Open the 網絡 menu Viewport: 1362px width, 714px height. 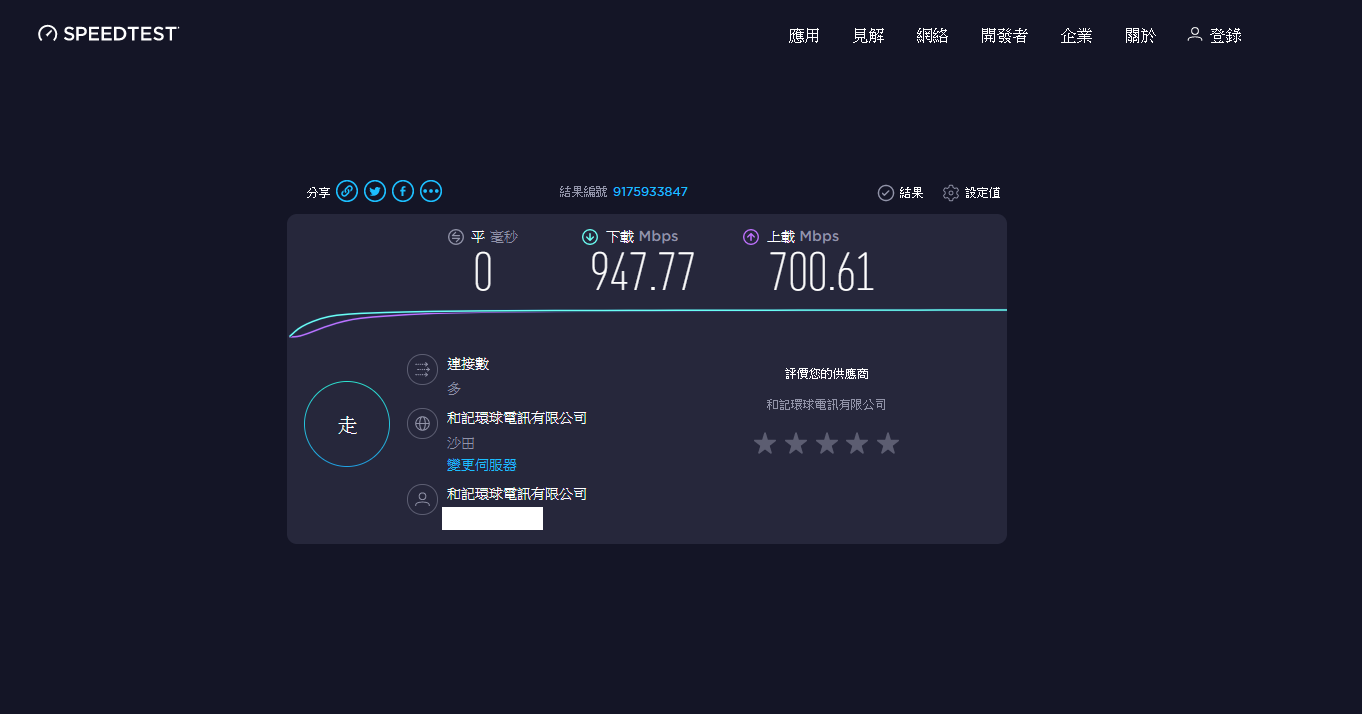(x=932, y=36)
